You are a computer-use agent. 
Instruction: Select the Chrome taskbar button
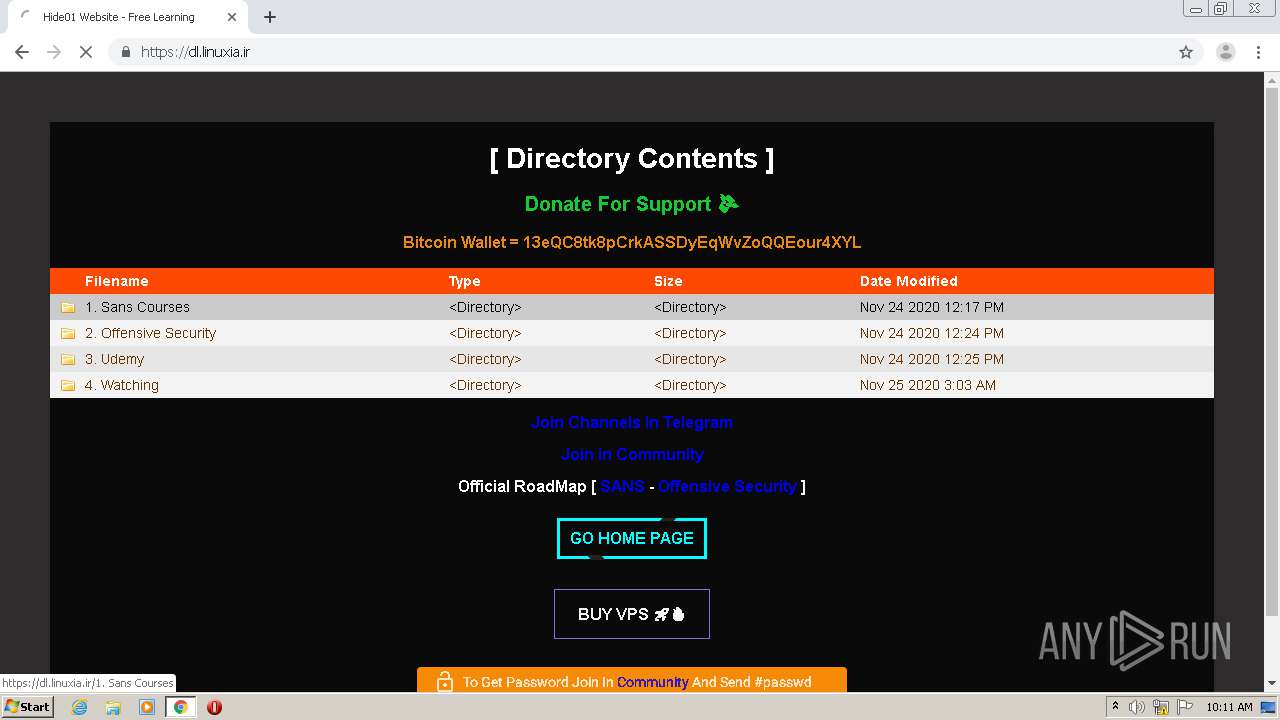click(x=181, y=707)
